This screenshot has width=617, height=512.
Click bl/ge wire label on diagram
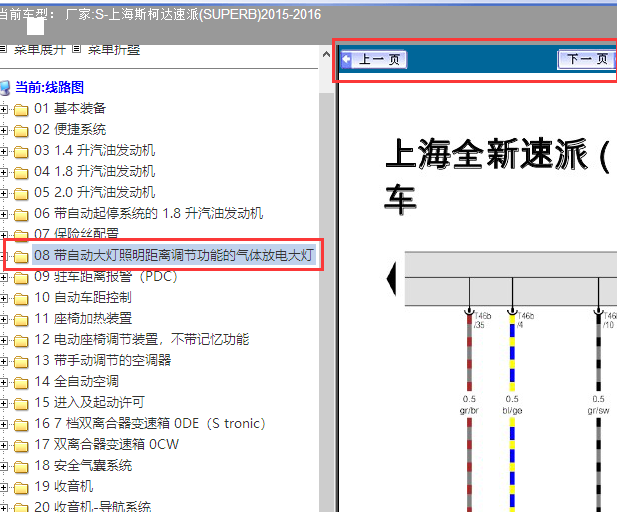coord(512,410)
